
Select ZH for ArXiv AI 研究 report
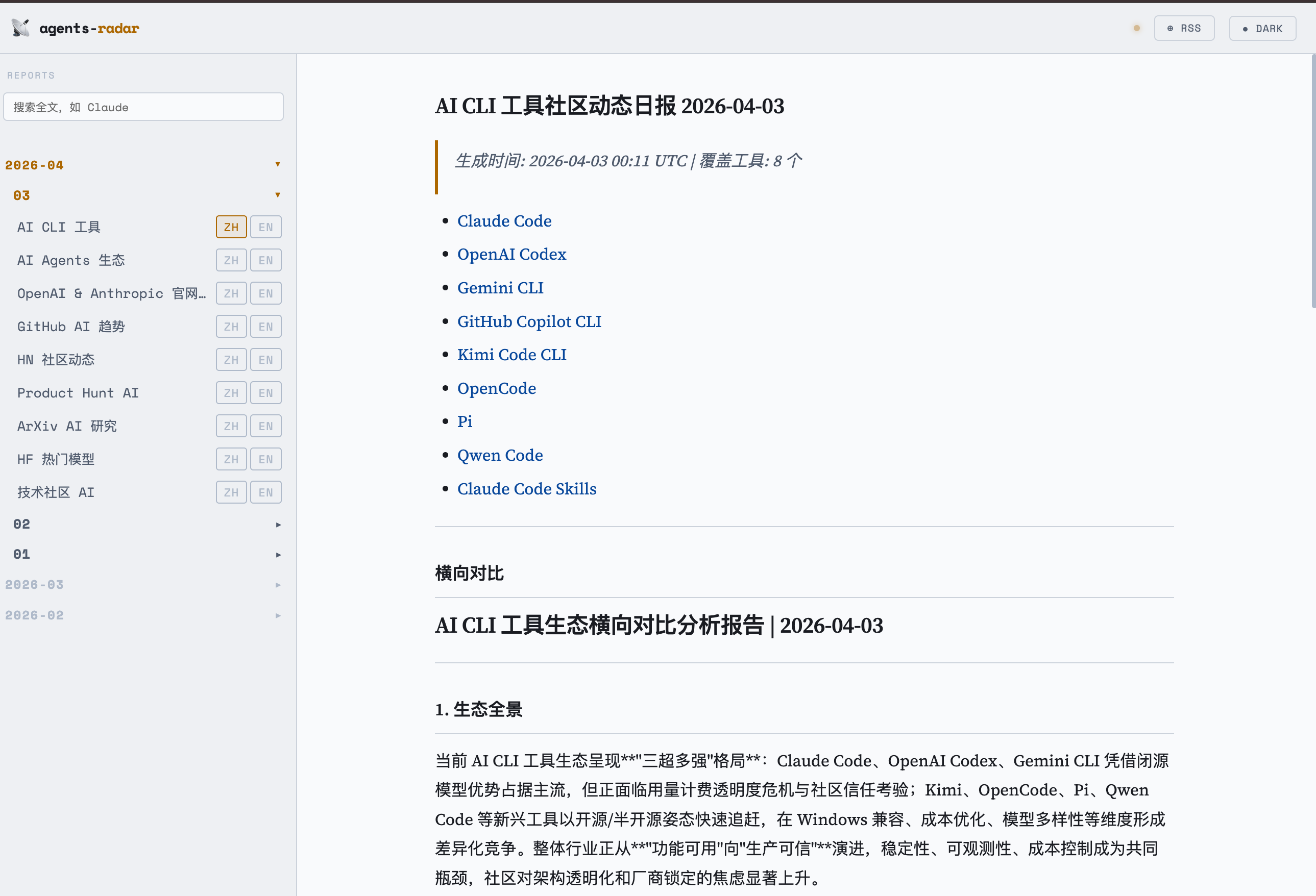(231, 426)
